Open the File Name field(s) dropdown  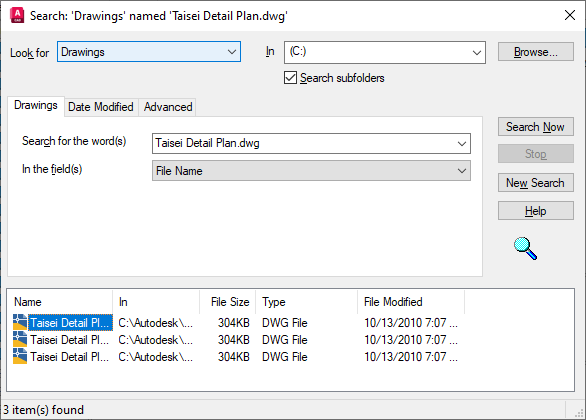tap(311, 171)
